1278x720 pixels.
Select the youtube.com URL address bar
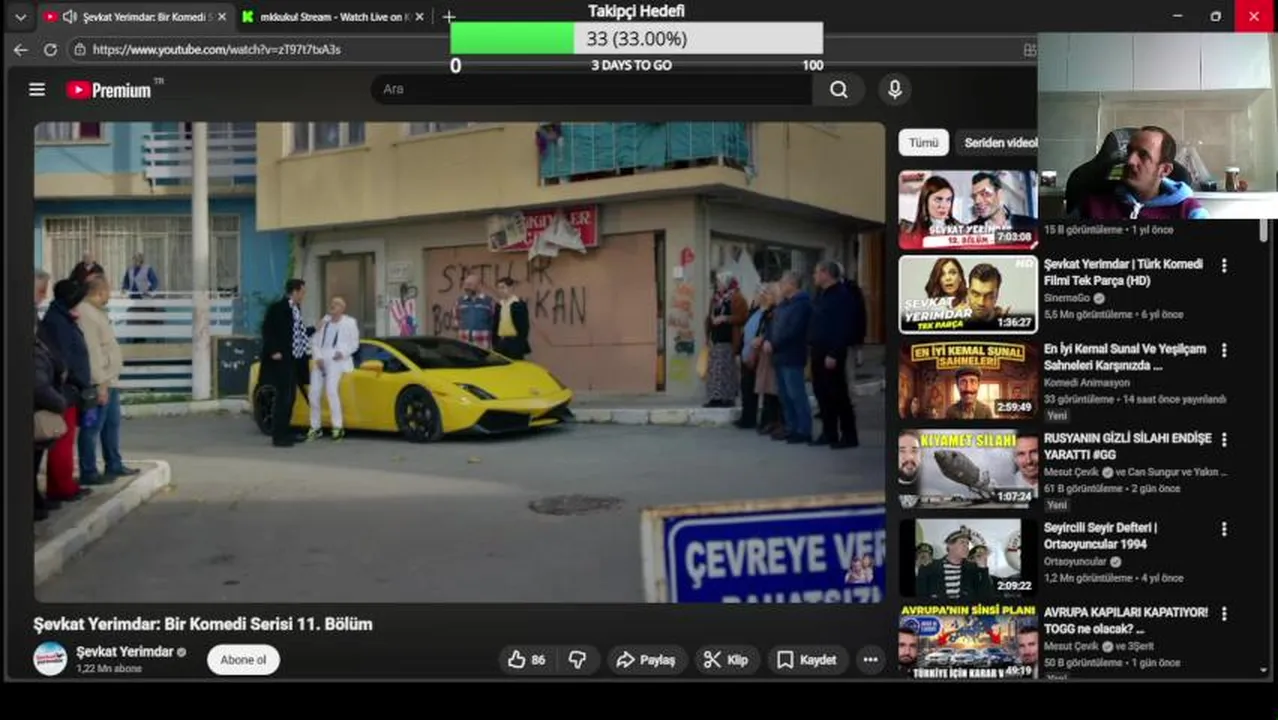tap(217, 49)
